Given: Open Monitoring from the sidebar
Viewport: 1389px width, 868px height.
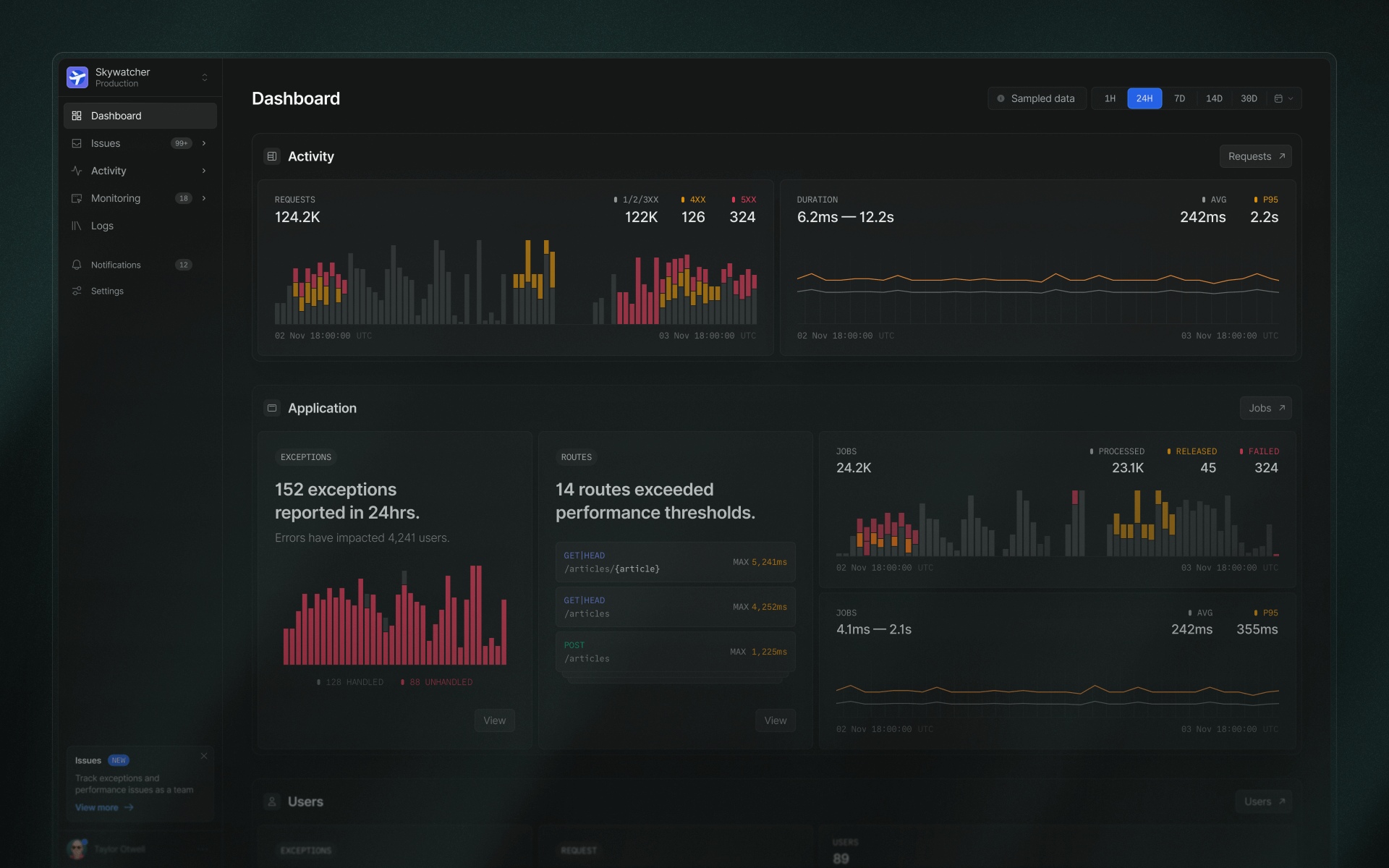Looking at the screenshot, I should click(116, 198).
